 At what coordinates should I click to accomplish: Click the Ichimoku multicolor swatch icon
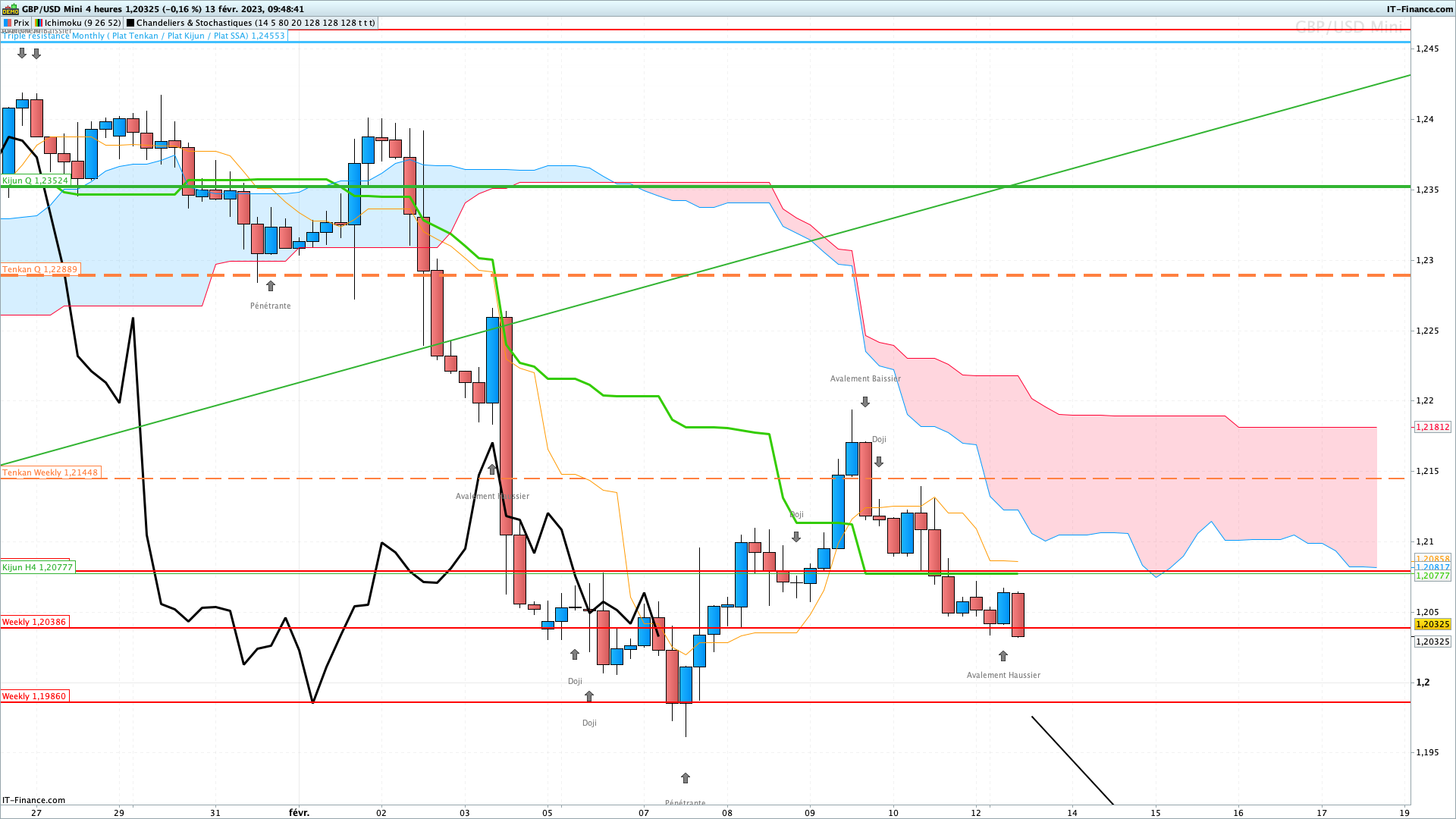(x=39, y=23)
